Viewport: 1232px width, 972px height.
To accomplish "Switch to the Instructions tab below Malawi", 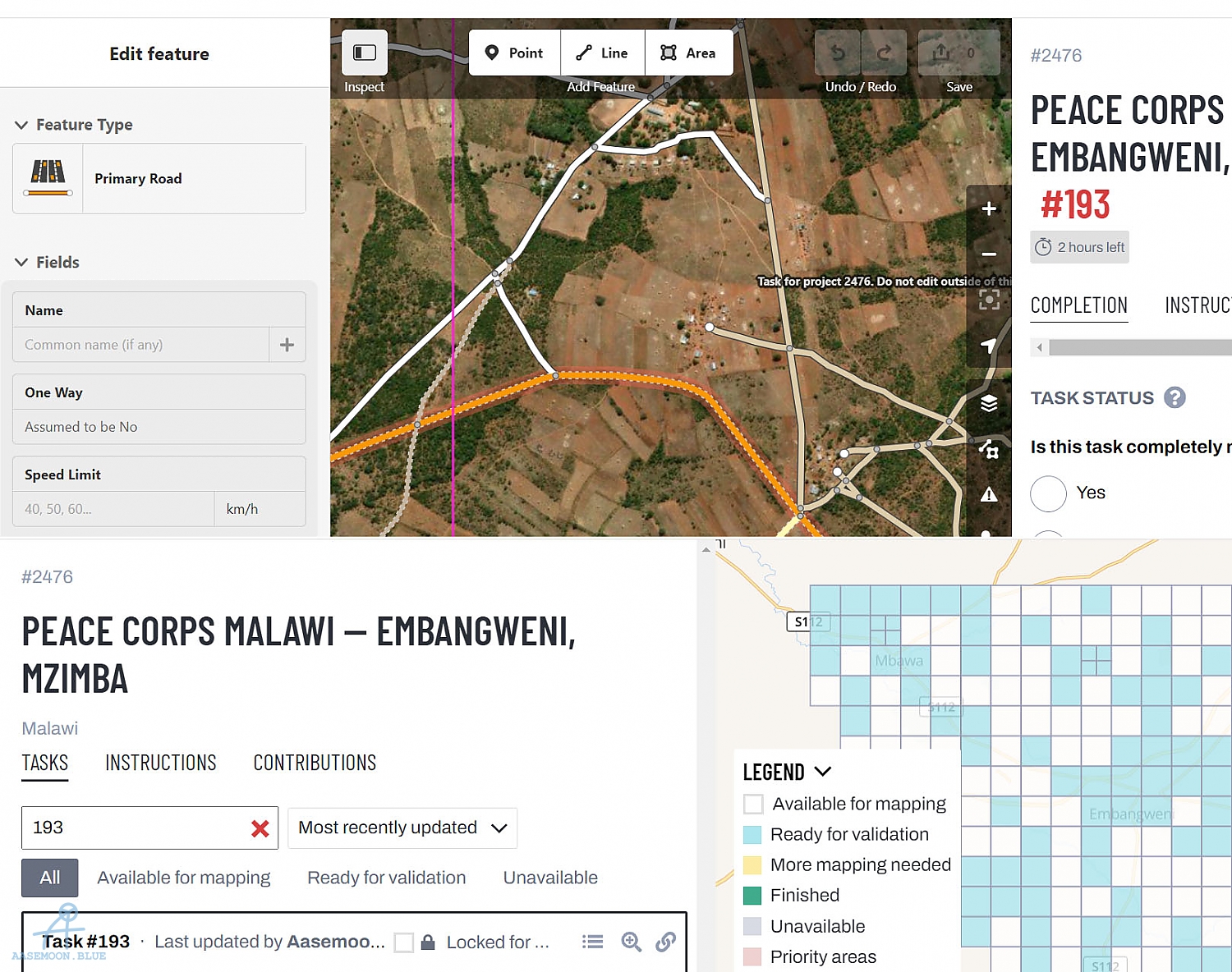I will (x=161, y=763).
